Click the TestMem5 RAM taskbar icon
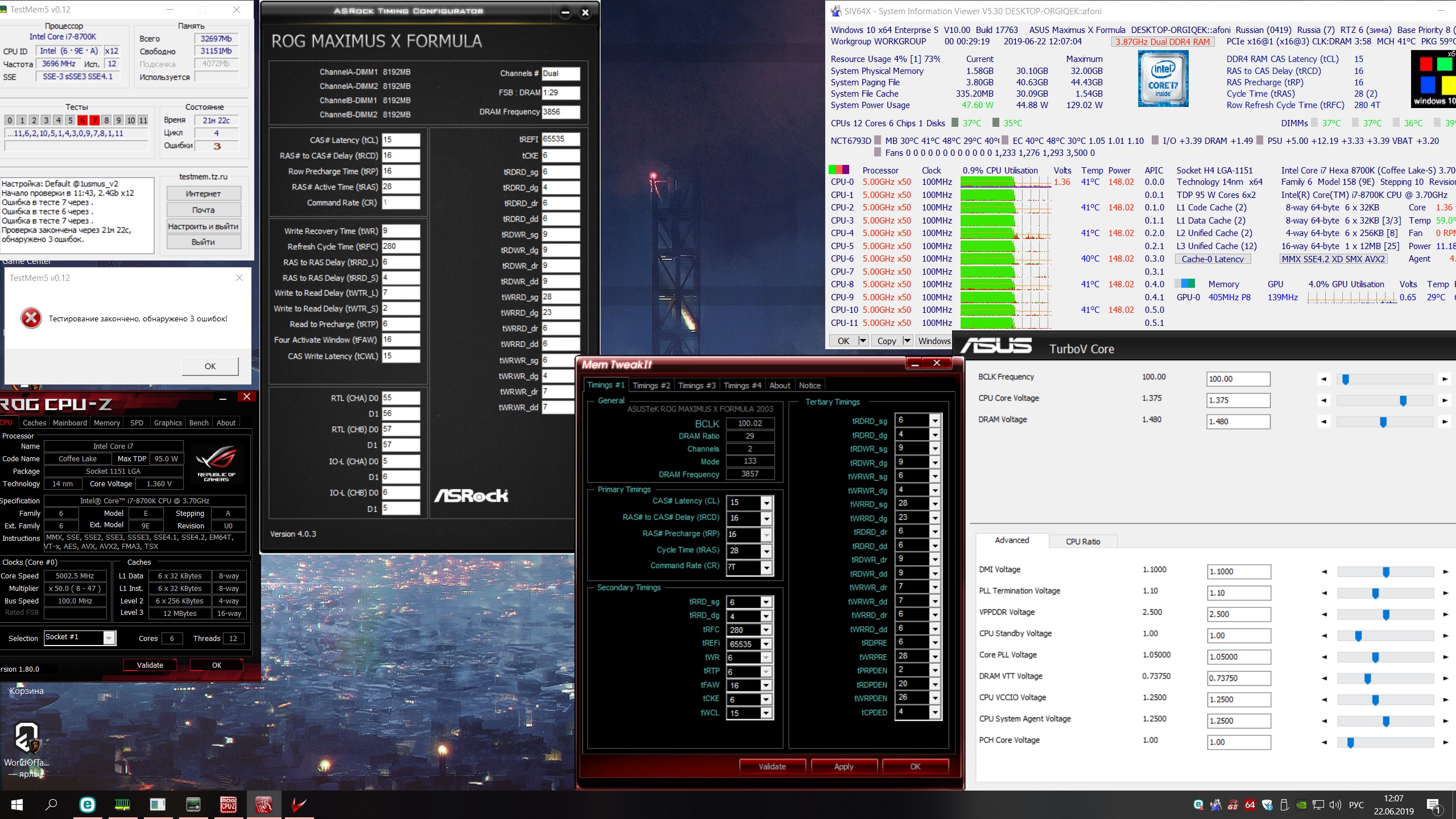 pos(122,804)
